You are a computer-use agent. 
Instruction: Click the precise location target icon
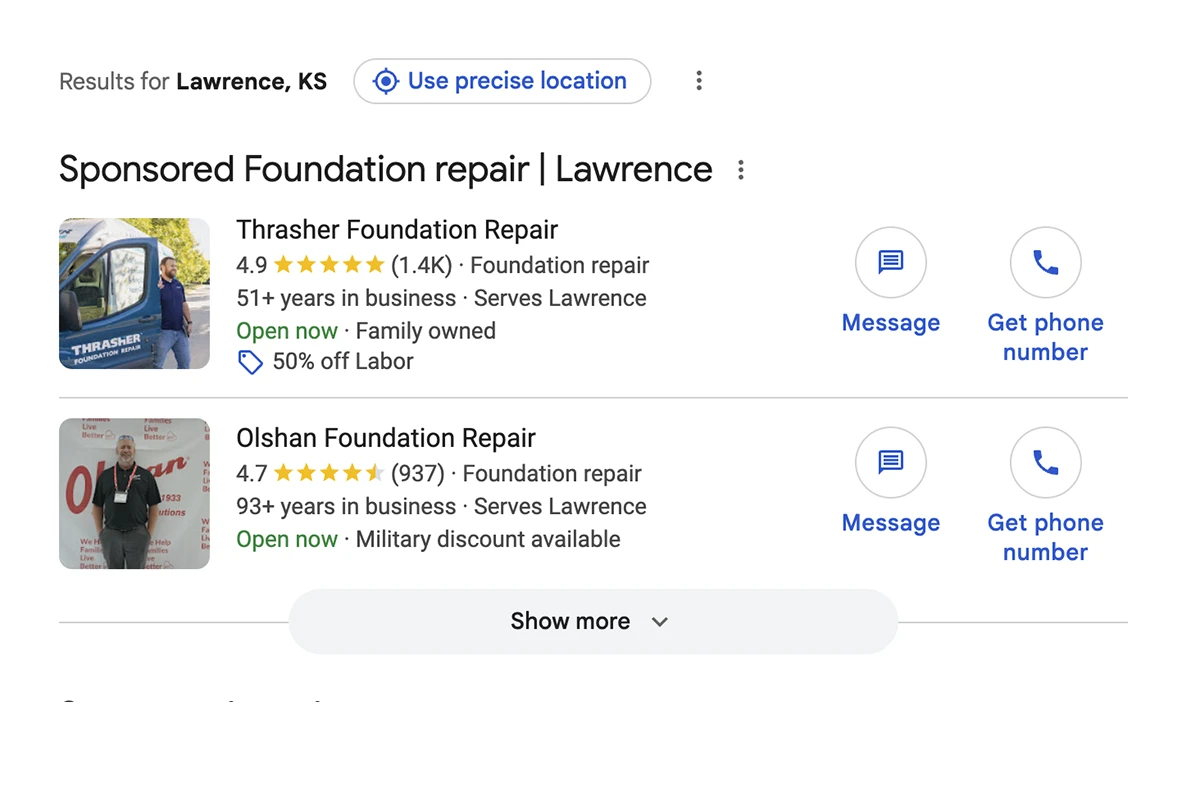click(x=386, y=81)
